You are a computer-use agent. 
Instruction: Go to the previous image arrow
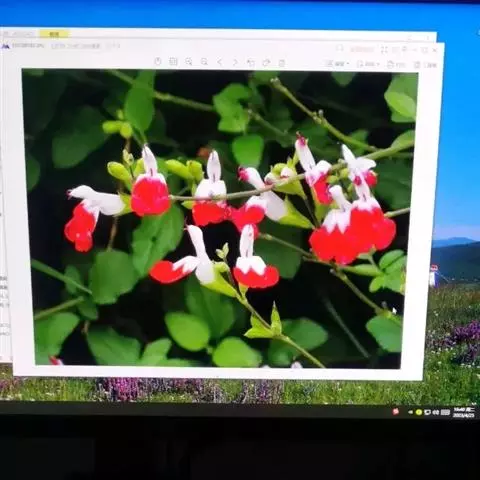click(220, 62)
